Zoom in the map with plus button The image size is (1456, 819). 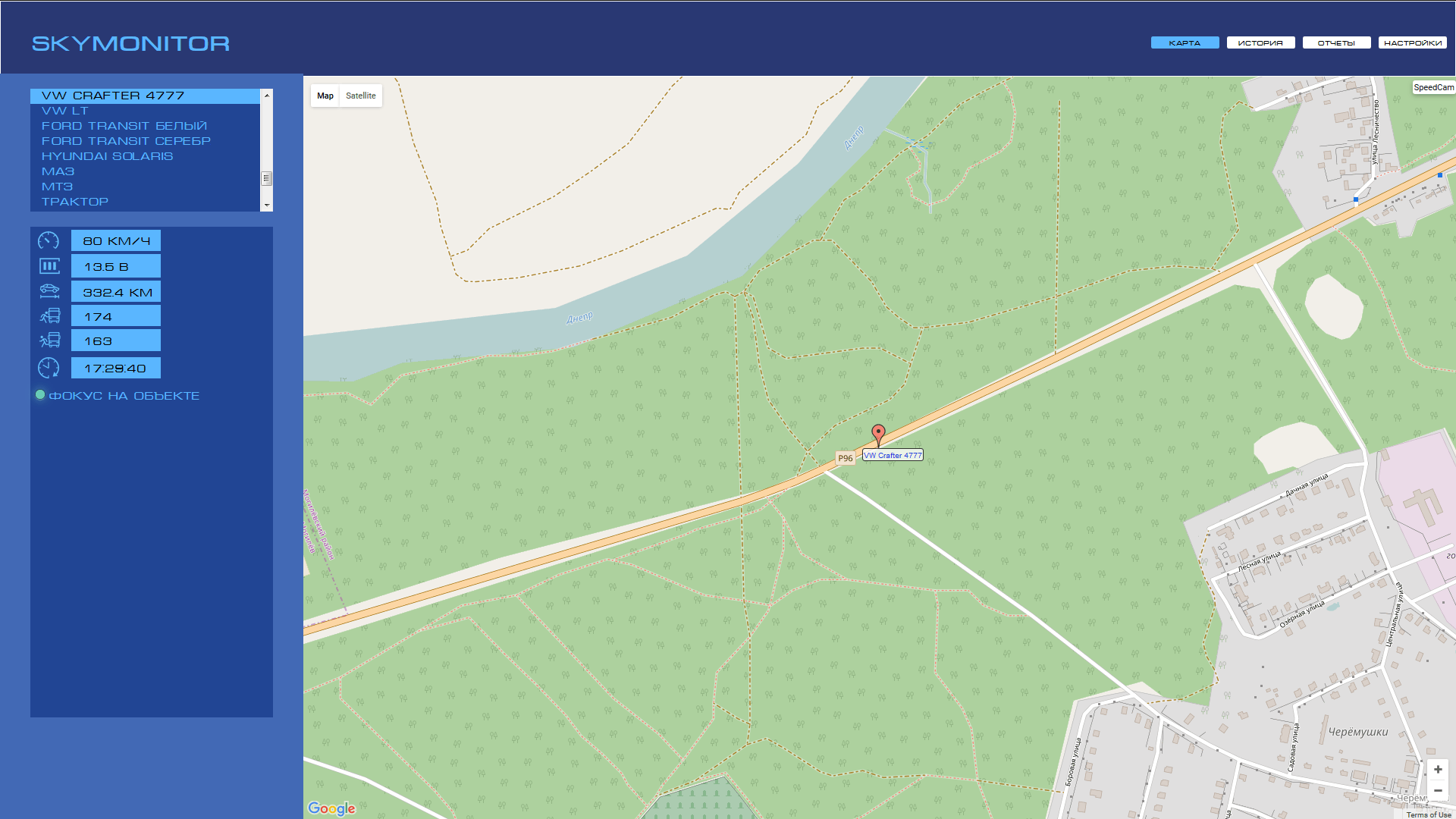click(x=1437, y=769)
